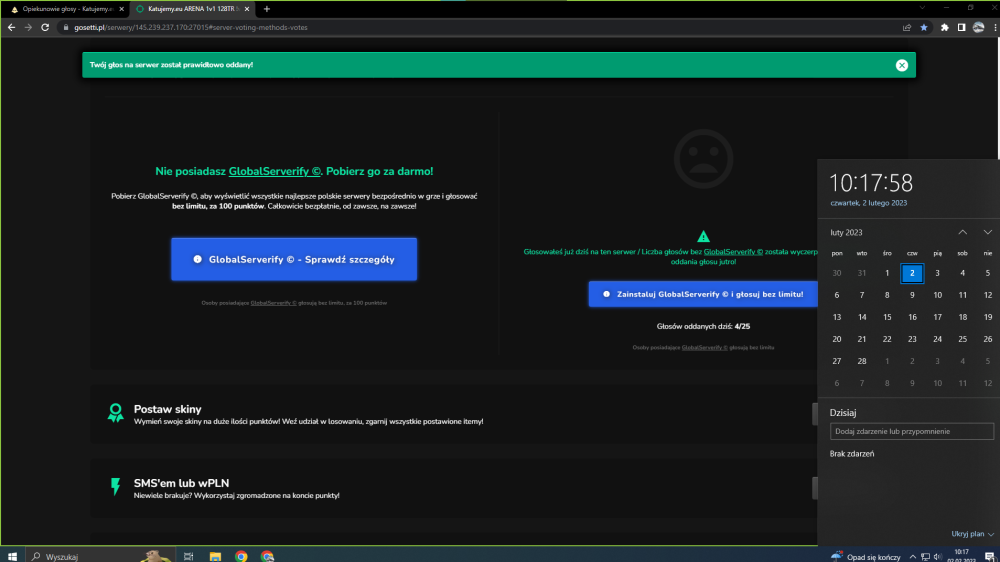Screen dimensions: 1000x562
Task: Click the add event or reminder field
Action: (911, 431)
